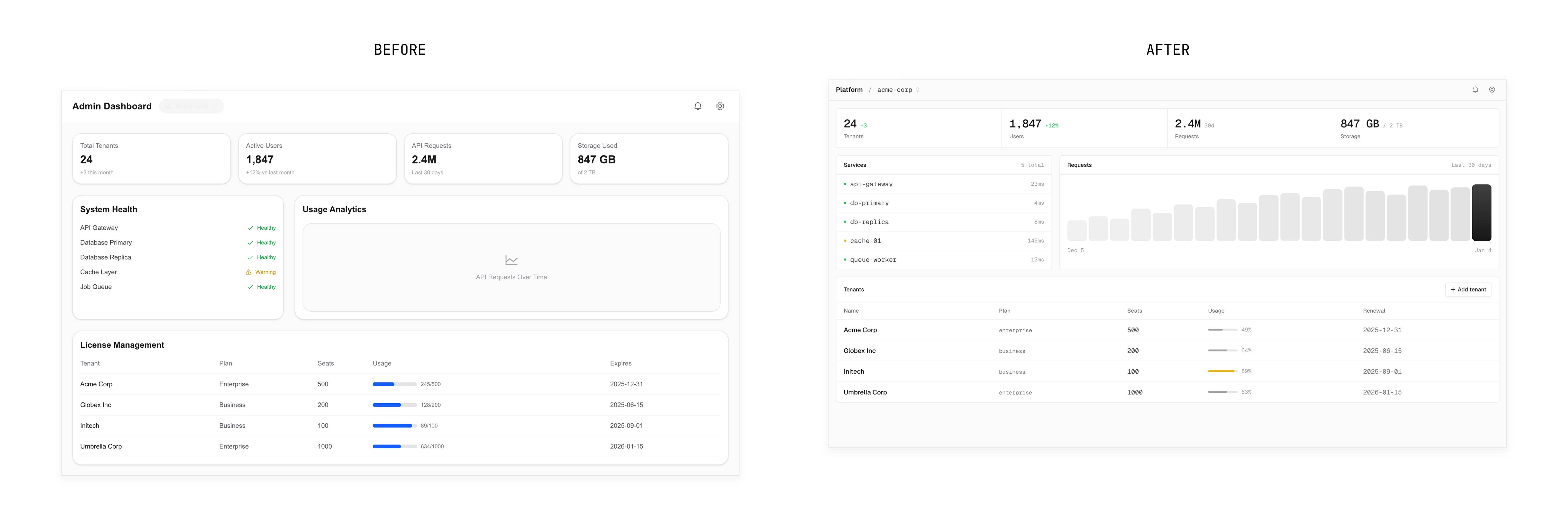This screenshot has width=1568, height=516.
Task: Click the Renewal column header
Action: [x=1373, y=311]
